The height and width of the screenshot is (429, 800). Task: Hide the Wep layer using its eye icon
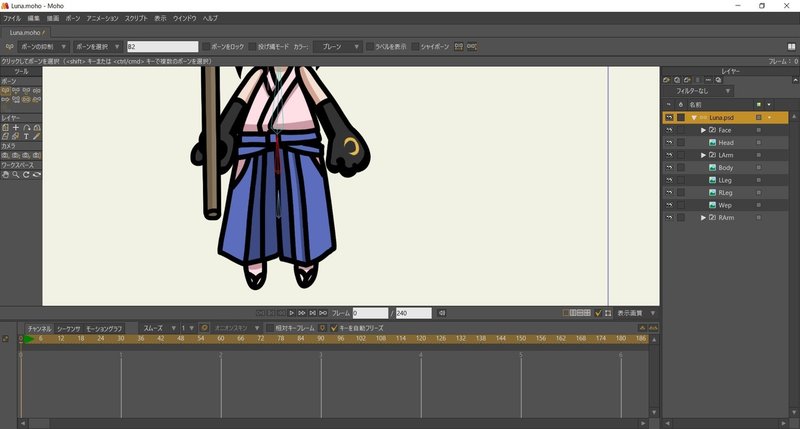point(669,205)
